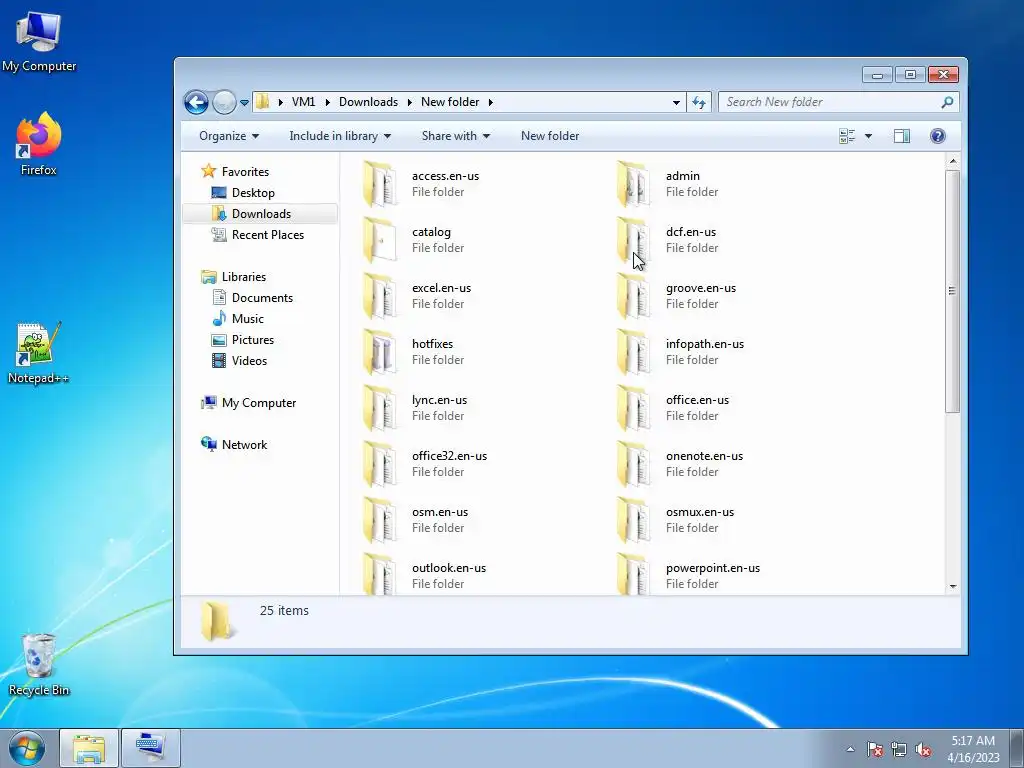Click the file list scroll-up arrow

953,161
